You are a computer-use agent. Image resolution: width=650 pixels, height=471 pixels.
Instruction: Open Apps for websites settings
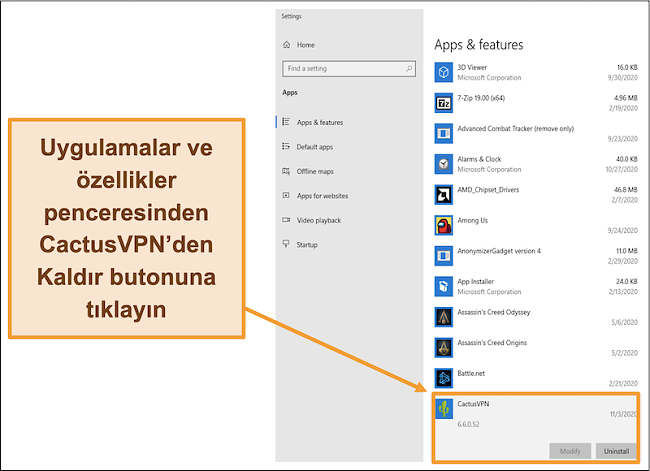point(323,196)
